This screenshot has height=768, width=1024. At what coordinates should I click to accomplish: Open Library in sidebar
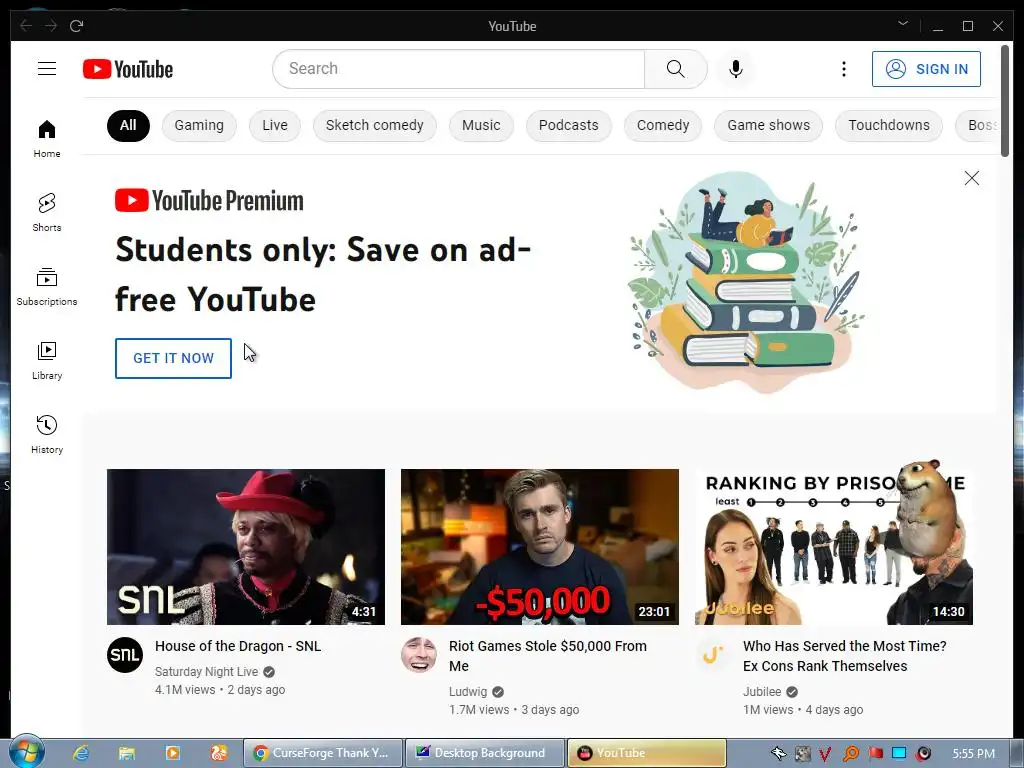tap(47, 360)
